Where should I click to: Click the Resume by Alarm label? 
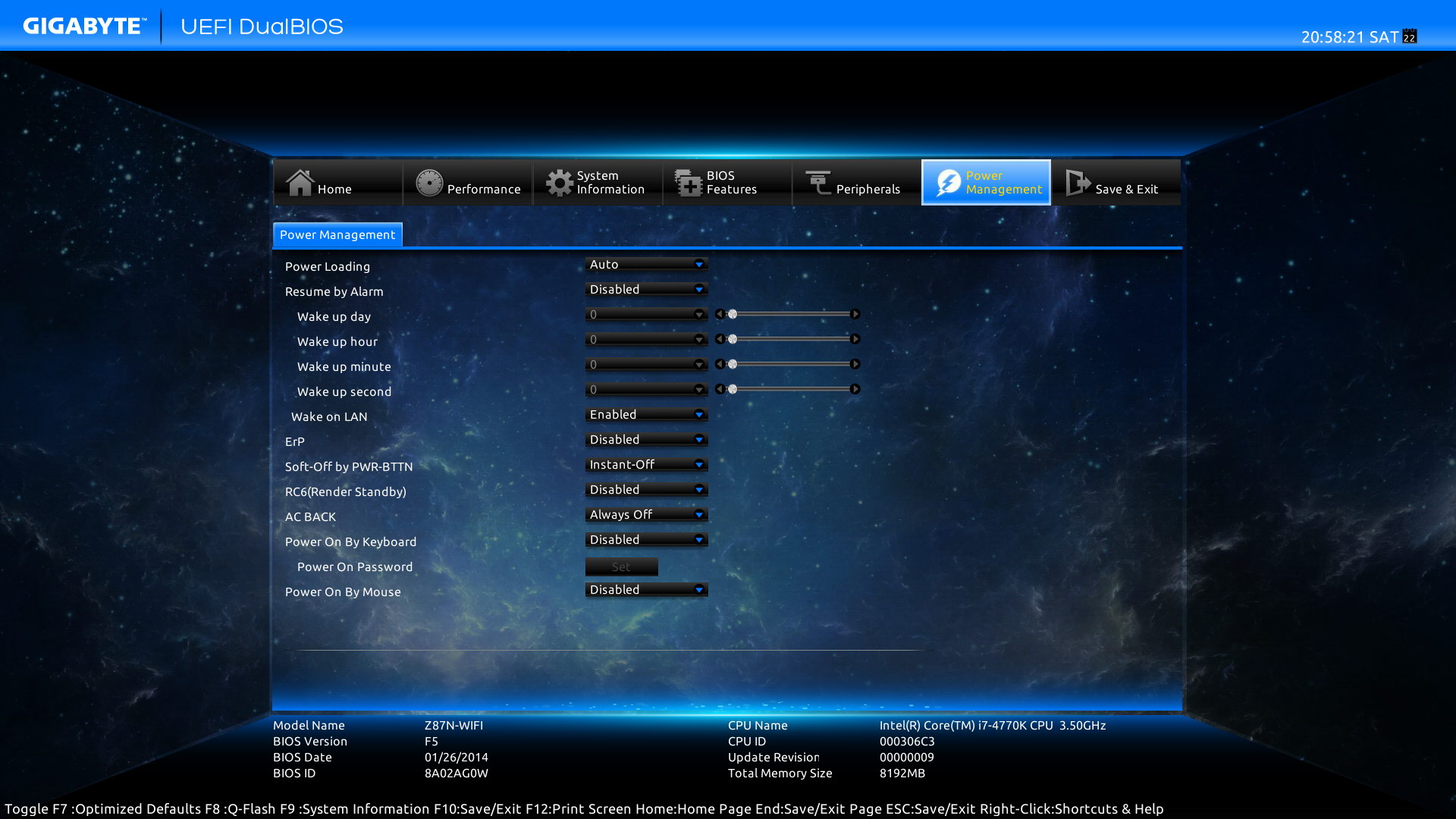coord(334,292)
